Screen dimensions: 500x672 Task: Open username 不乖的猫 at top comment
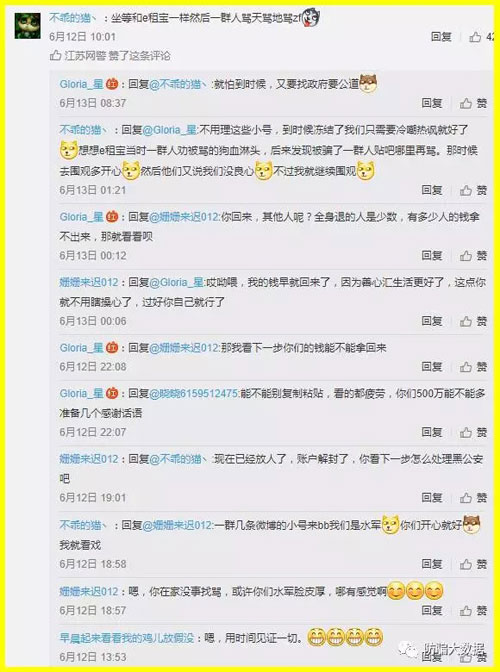point(71,18)
